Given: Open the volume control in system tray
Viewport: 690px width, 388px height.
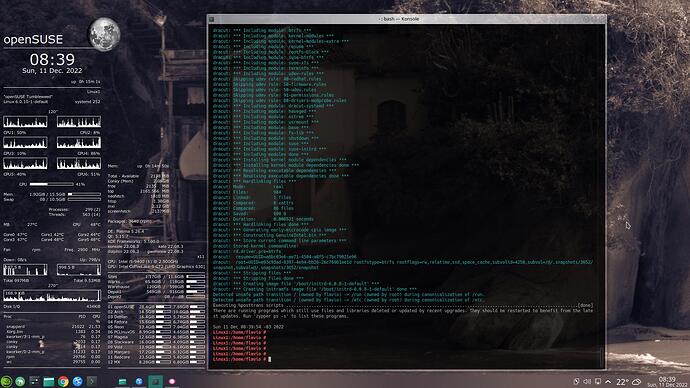Looking at the screenshot, I should click(587, 381).
